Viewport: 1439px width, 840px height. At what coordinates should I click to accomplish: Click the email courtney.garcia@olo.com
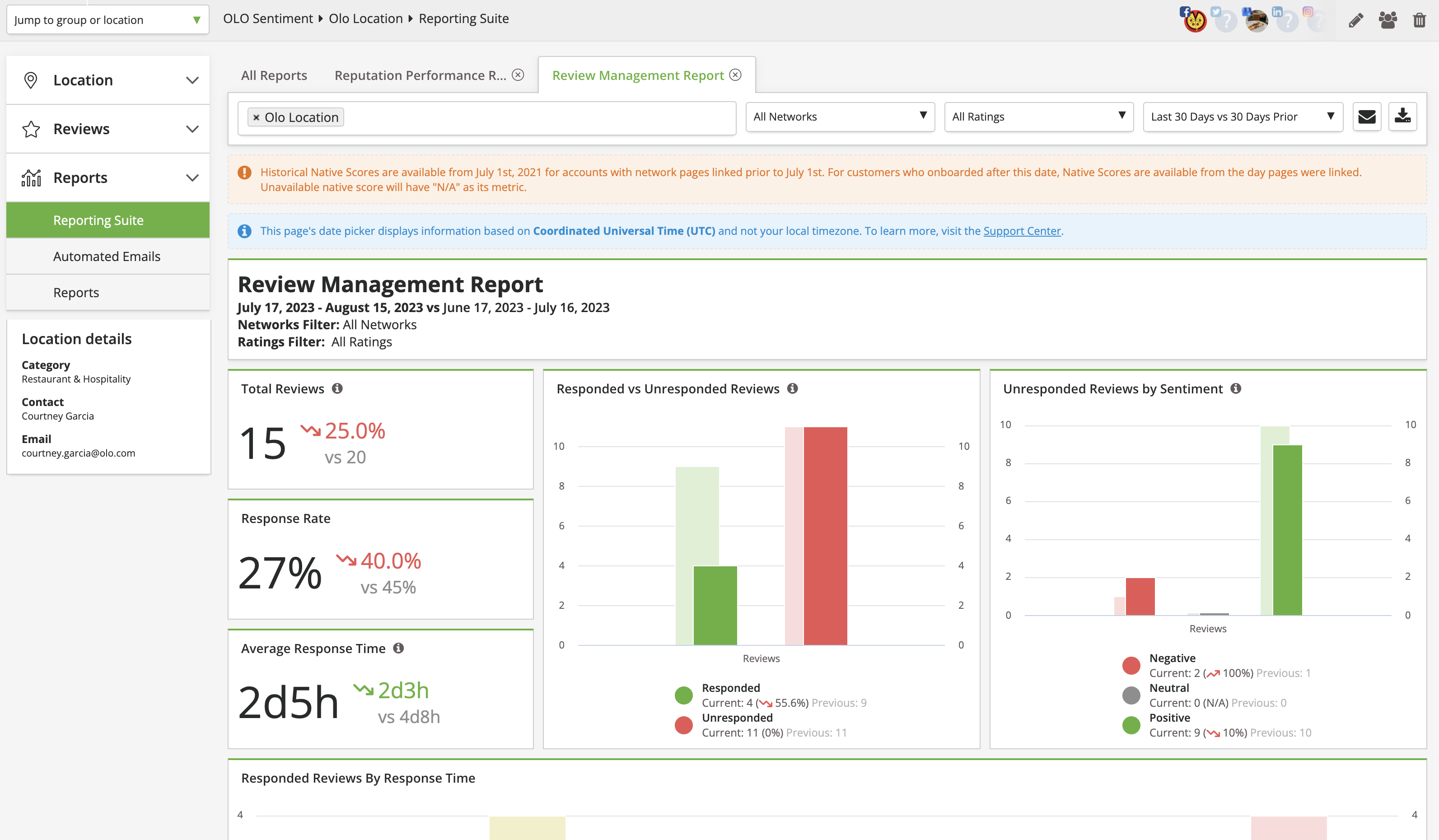[x=78, y=453]
